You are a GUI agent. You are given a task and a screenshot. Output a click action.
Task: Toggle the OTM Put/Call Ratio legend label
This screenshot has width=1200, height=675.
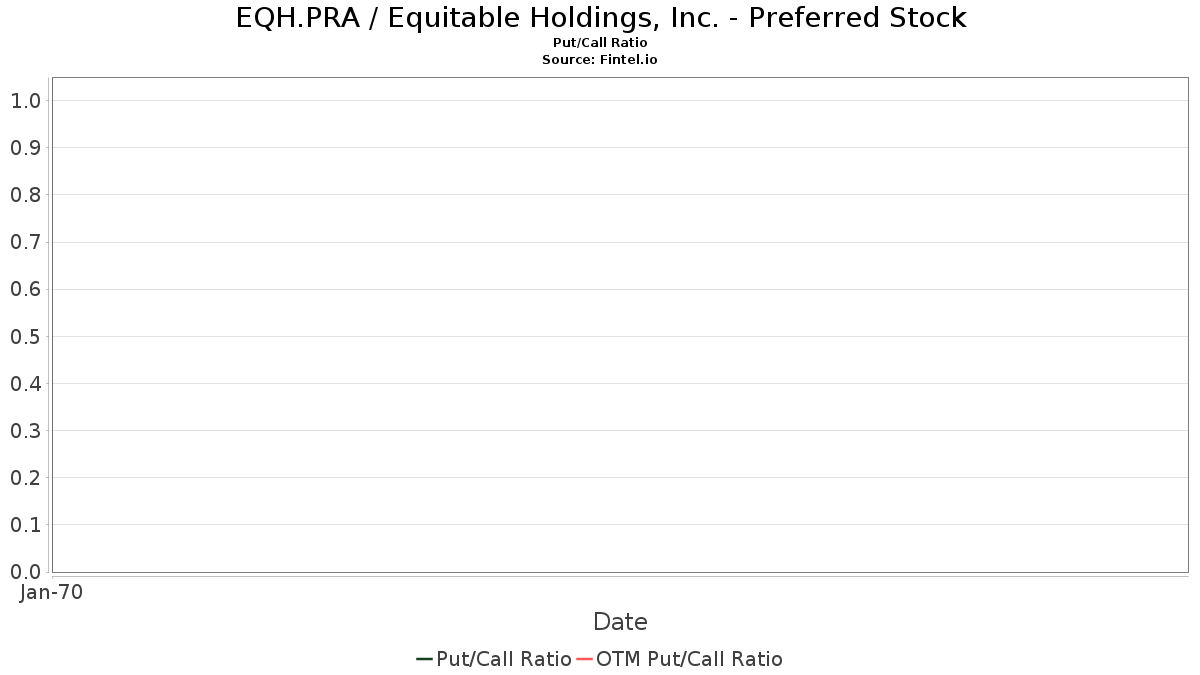click(x=689, y=659)
